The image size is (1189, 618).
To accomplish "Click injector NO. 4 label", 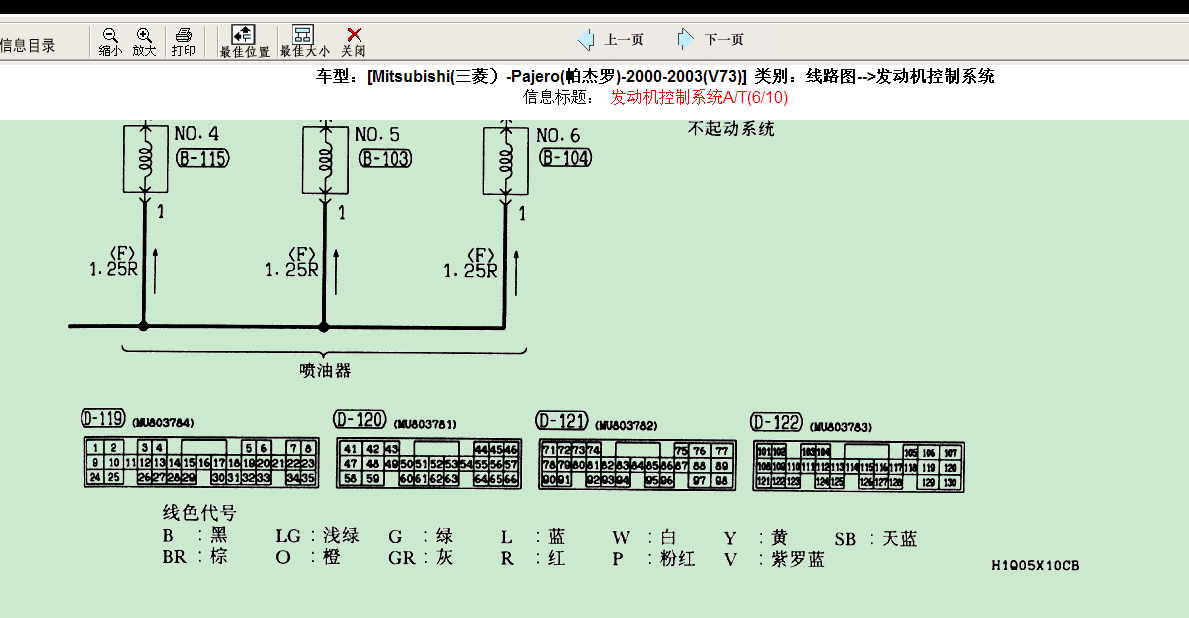I will tap(196, 134).
